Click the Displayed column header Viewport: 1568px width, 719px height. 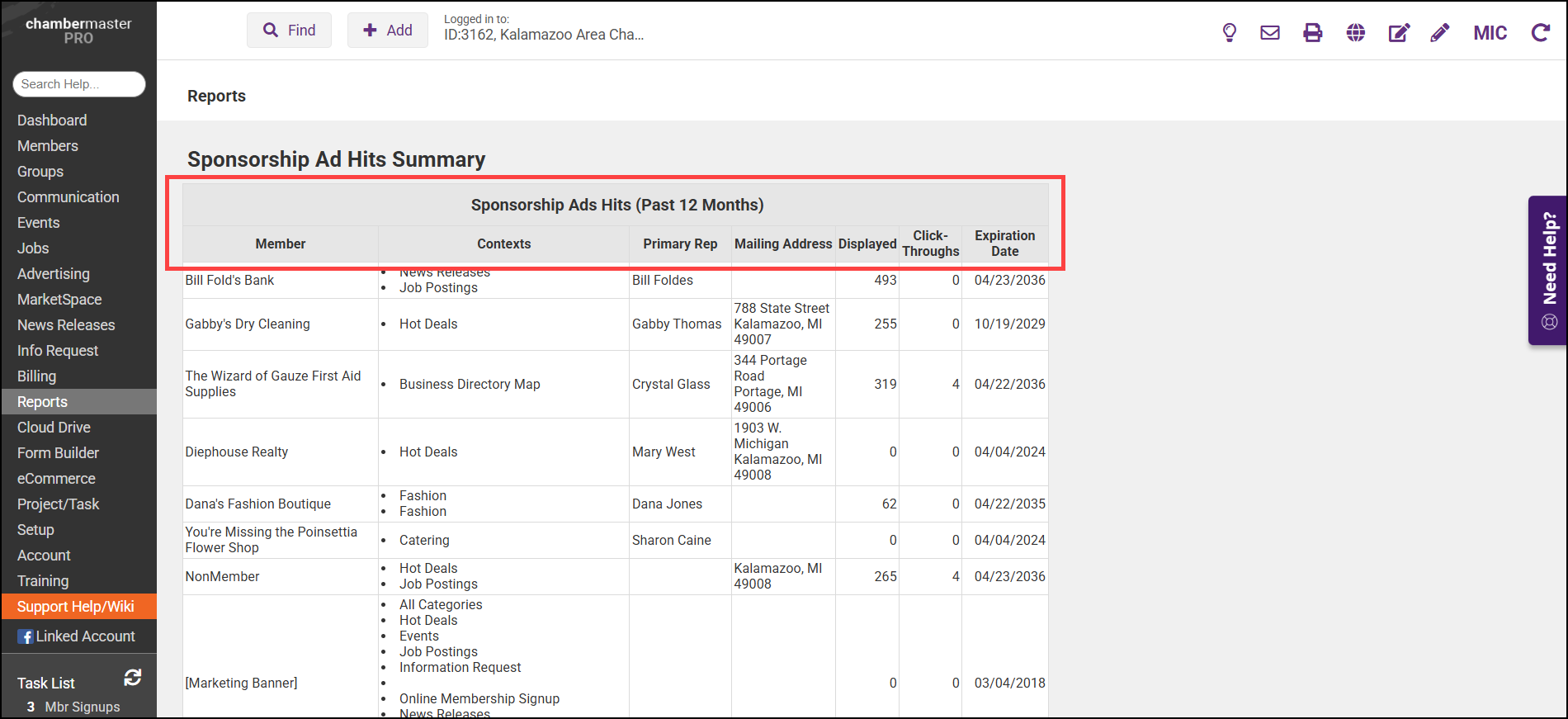pos(867,244)
